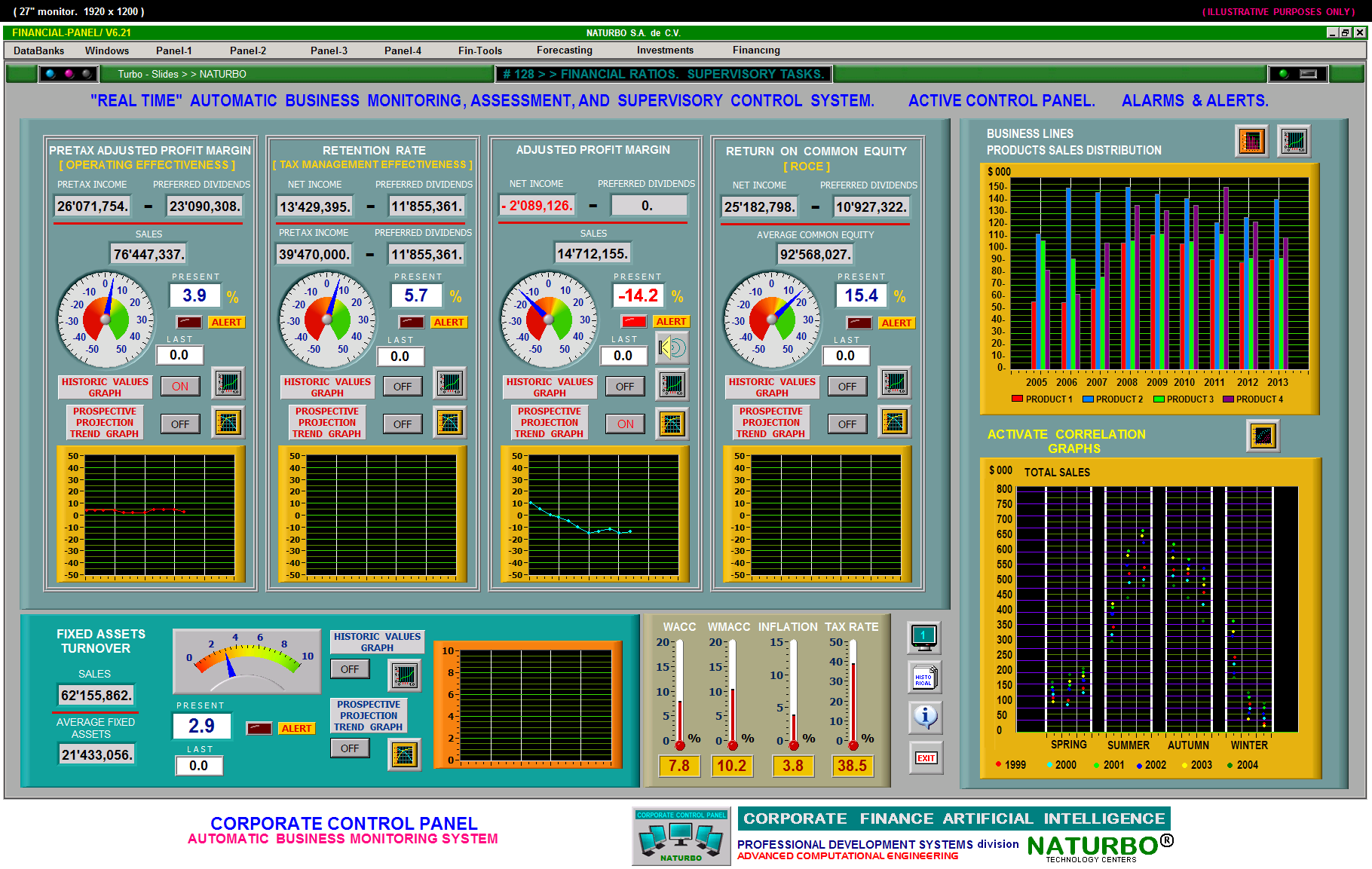This screenshot has width=1372, height=869.
Task: Open Fixed Assets projection trend graph icon
Action: click(404, 754)
